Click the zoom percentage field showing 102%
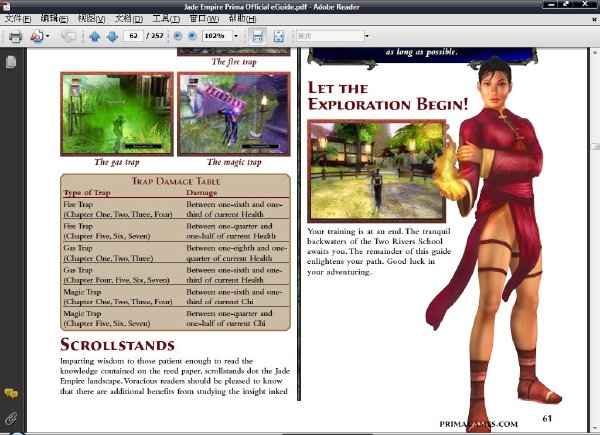This screenshot has height=435, width=600. [x=217, y=36]
